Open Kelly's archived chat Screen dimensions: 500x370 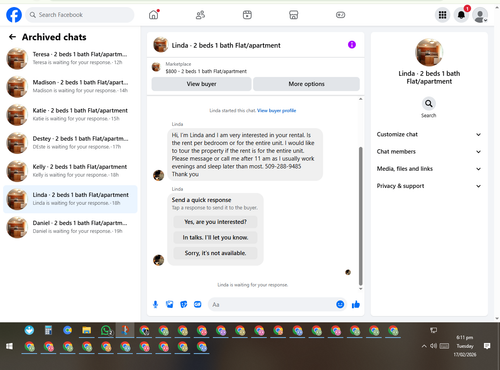(x=70, y=171)
